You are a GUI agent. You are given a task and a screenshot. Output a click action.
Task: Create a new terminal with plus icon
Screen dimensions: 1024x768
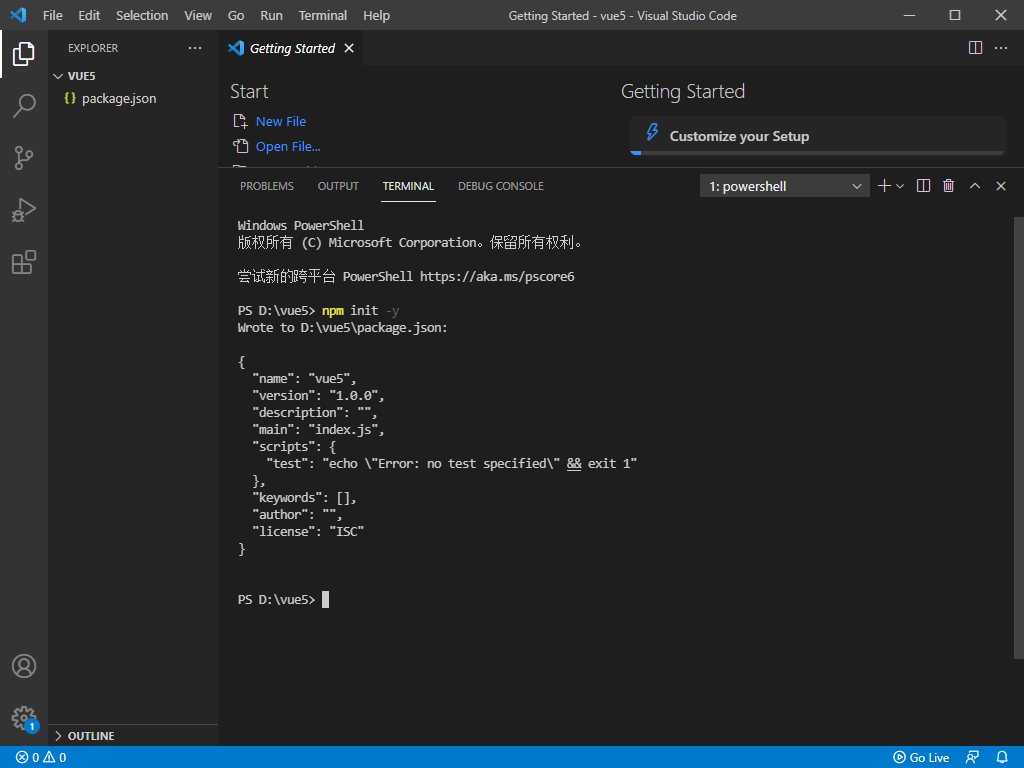coord(884,186)
